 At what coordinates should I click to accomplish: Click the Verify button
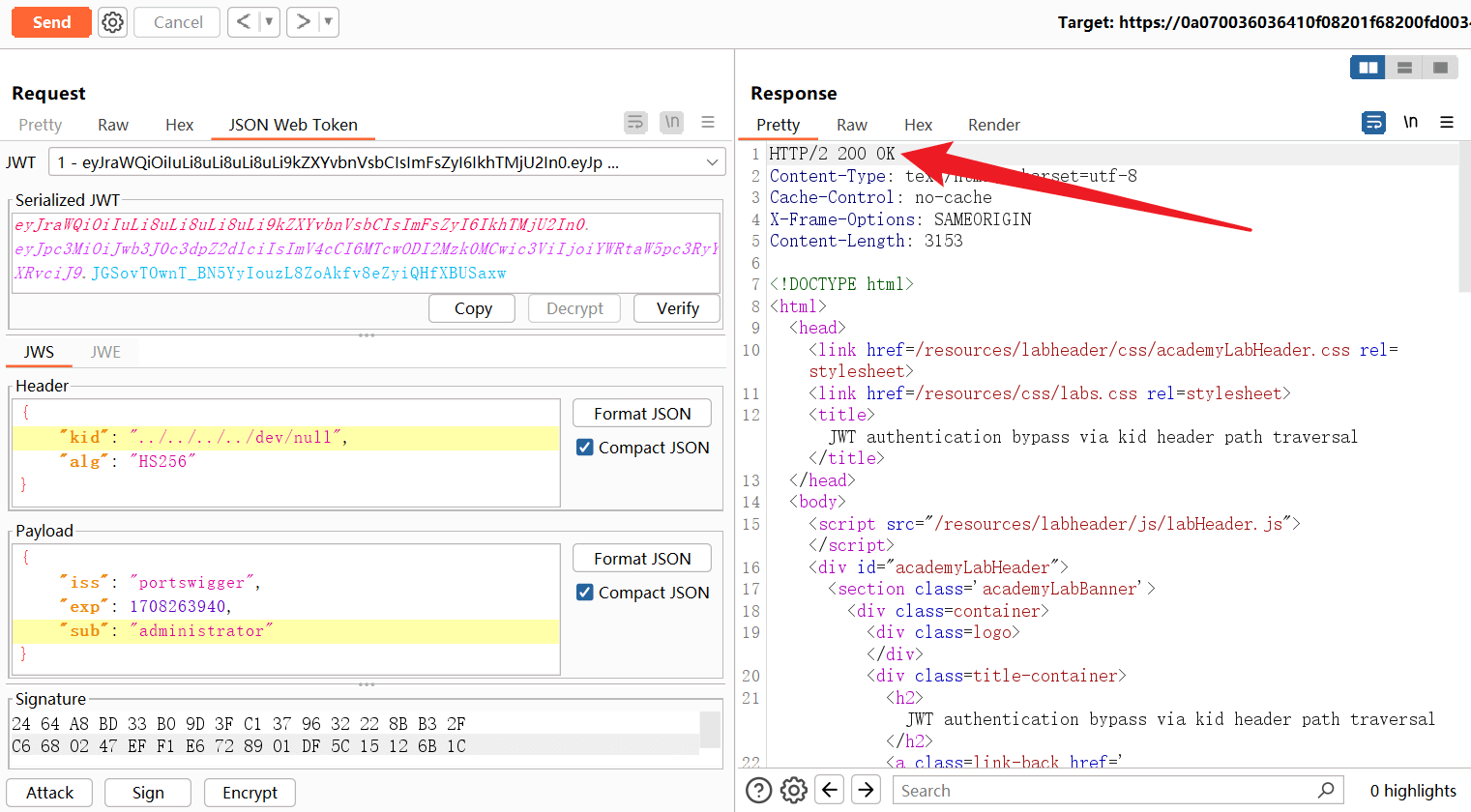677,308
